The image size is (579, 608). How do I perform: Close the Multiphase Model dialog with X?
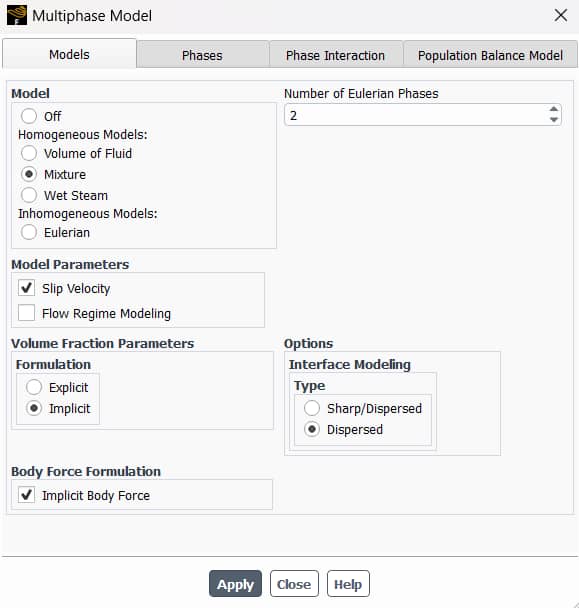[x=560, y=16]
